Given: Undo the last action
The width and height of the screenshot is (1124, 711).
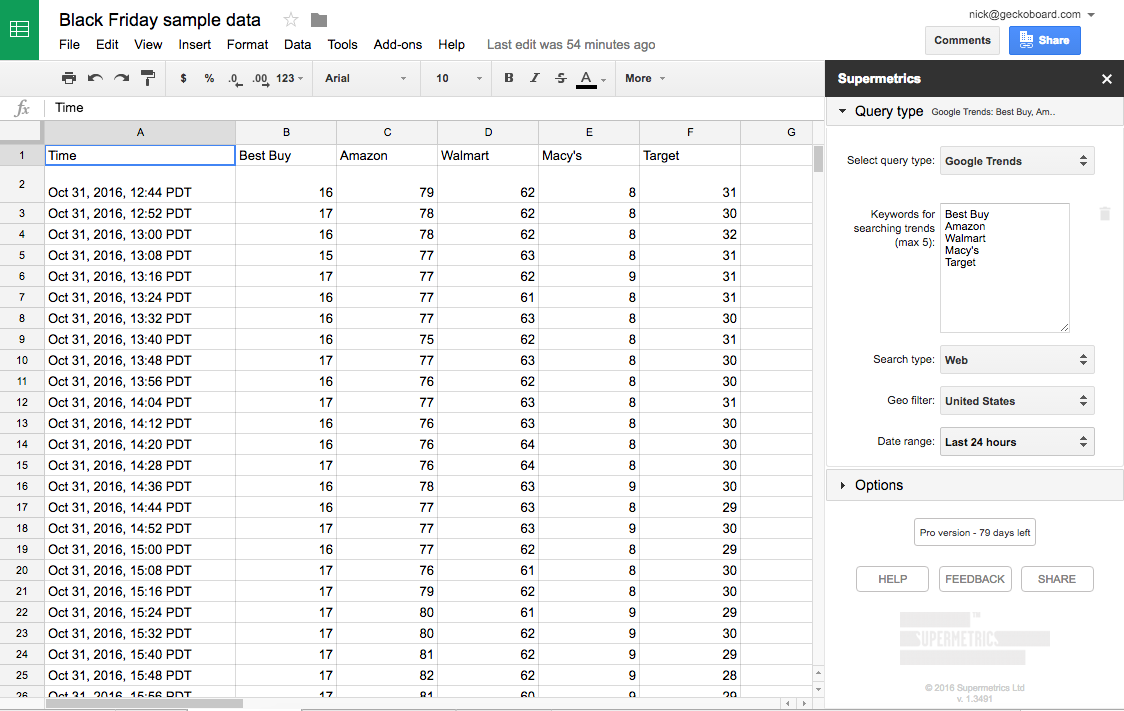Looking at the screenshot, I should [x=95, y=78].
